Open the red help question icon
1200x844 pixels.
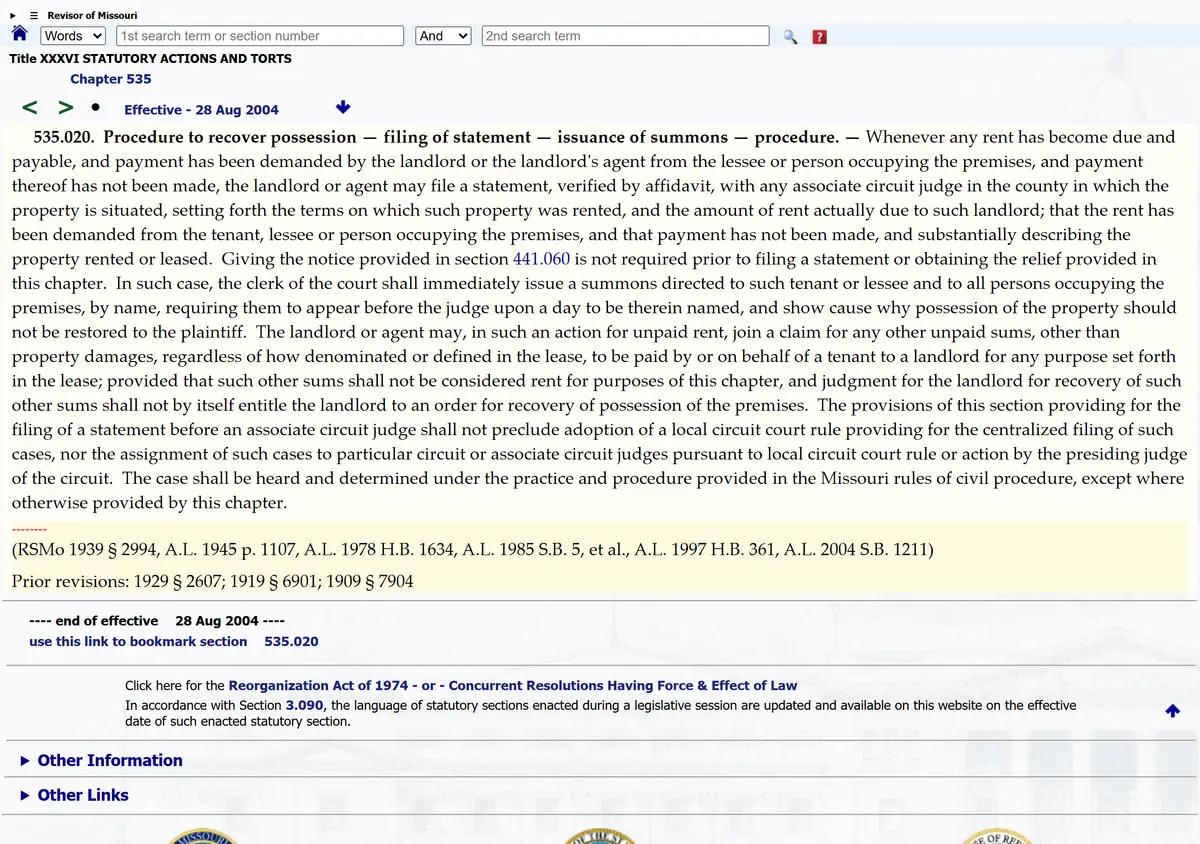[x=820, y=37]
